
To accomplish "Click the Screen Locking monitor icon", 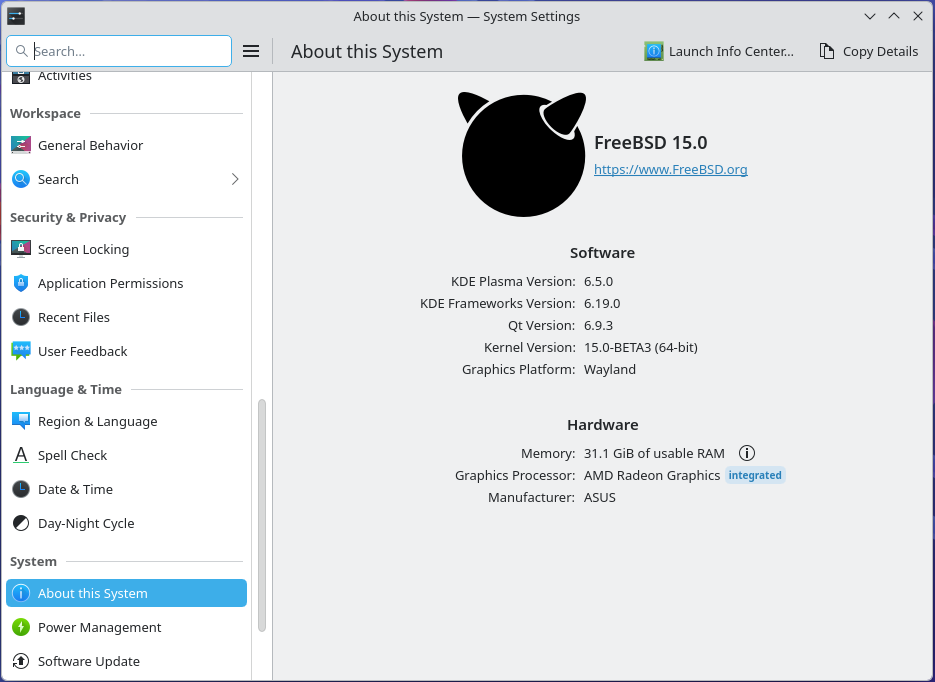I will click(21, 249).
